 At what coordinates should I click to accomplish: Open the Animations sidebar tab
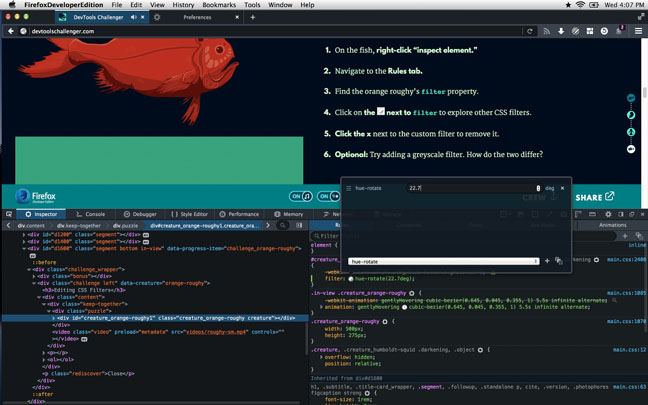[613, 225]
